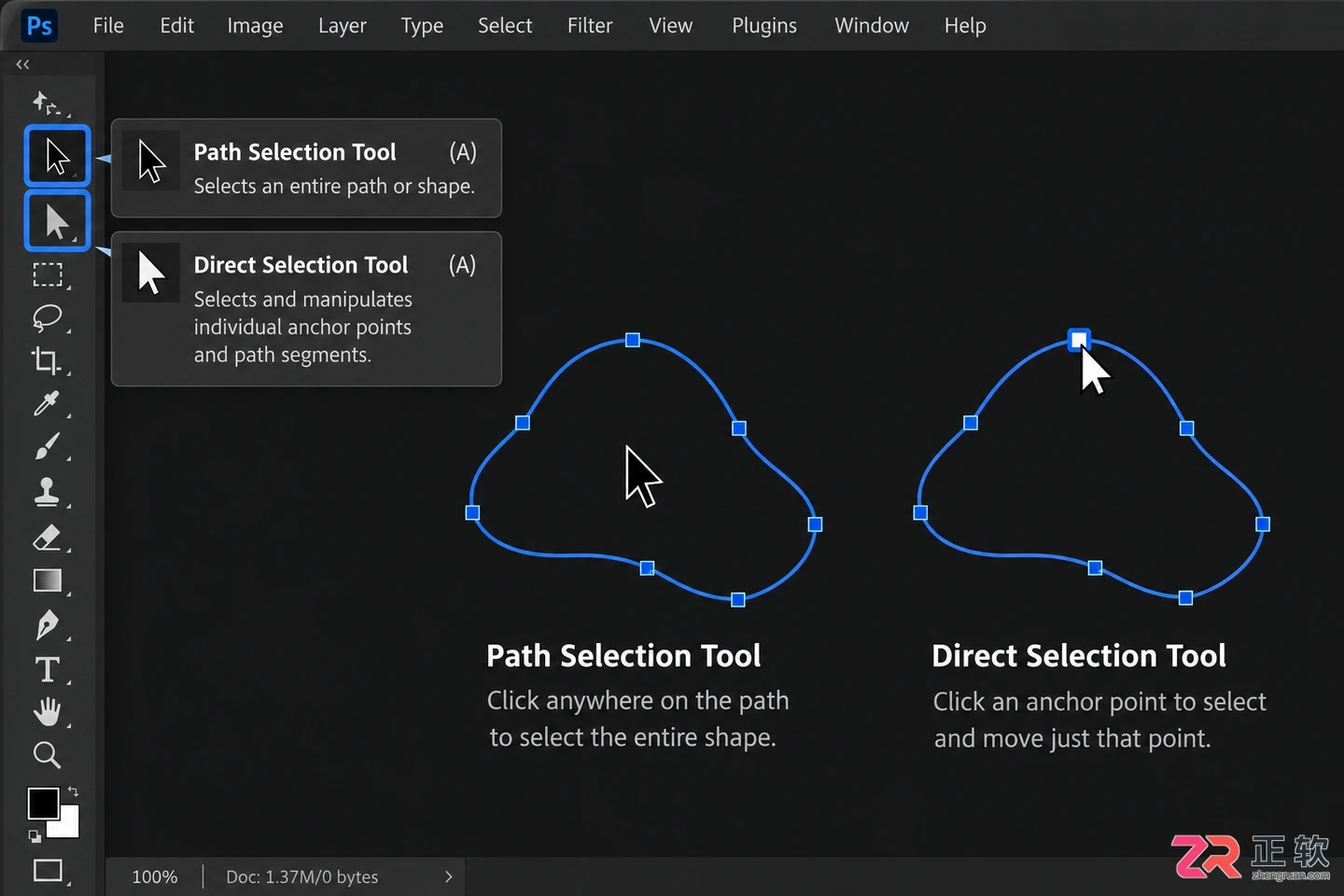Open the Plugins menu
The width and height of the screenshot is (1344, 896).
tap(764, 25)
